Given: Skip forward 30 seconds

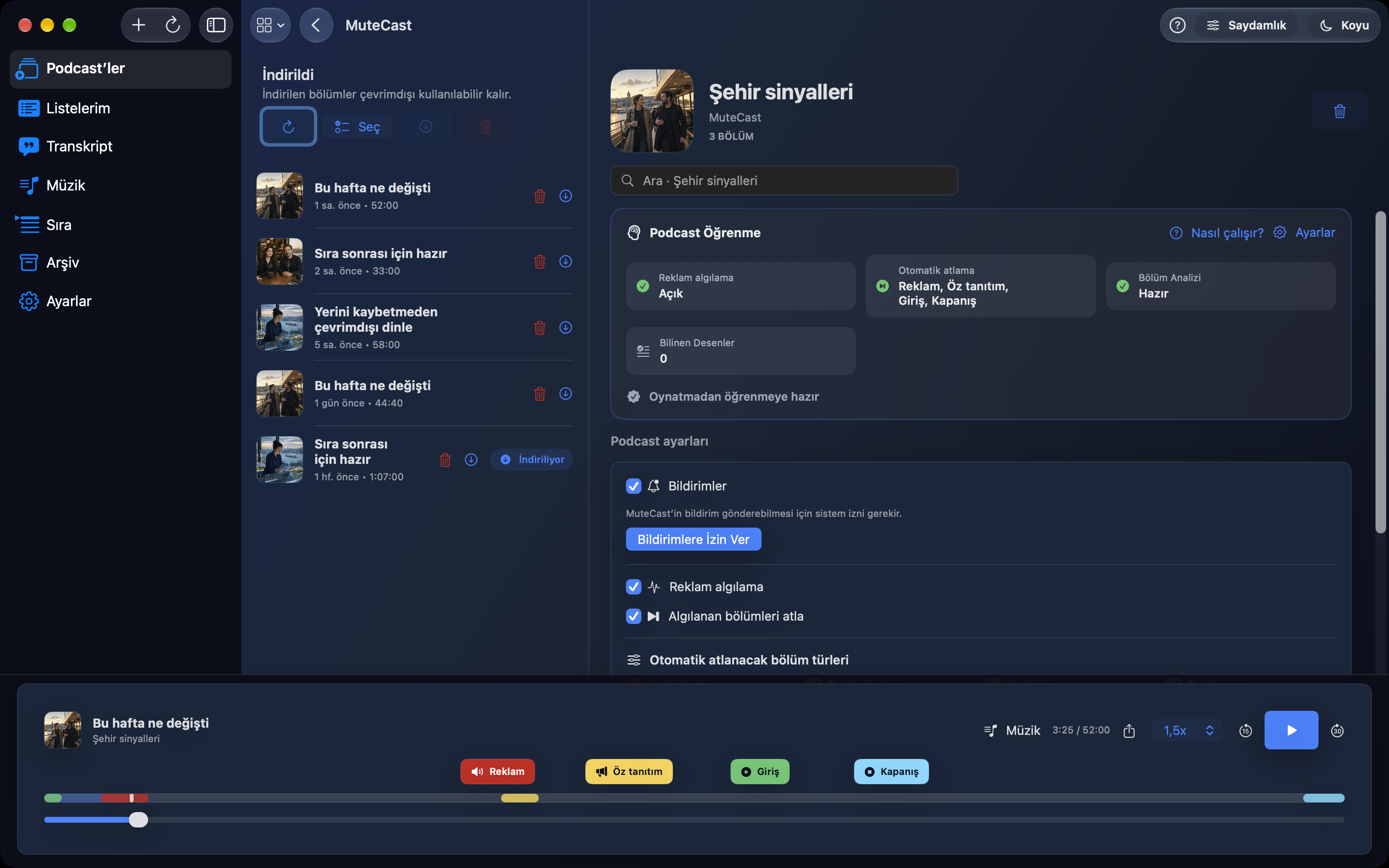Looking at the screenshot, I should coord(1337,730).
